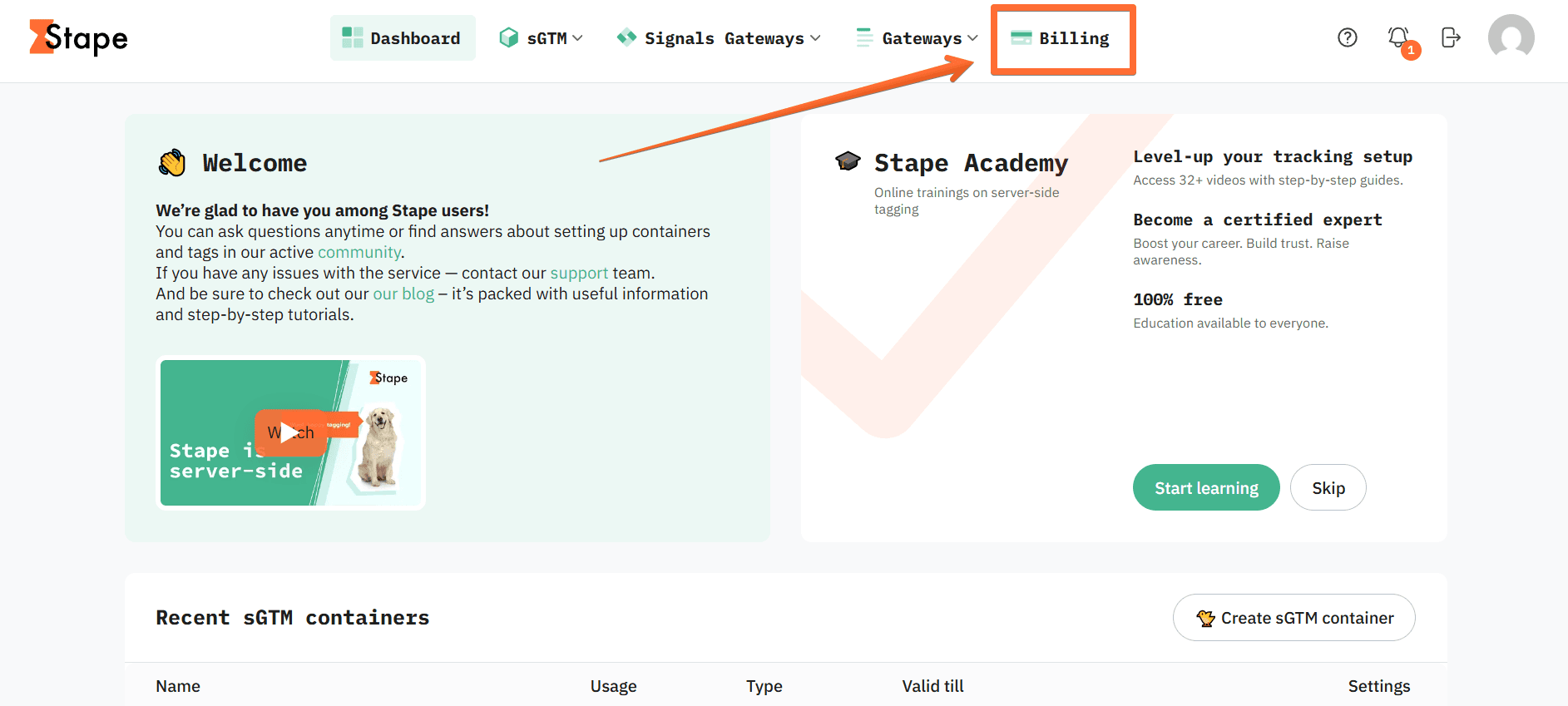Image resolution: width=1568 pixels, height=706 pixels.
Task: Play the Stape welcome video
Action: click(x=289, y=432)
